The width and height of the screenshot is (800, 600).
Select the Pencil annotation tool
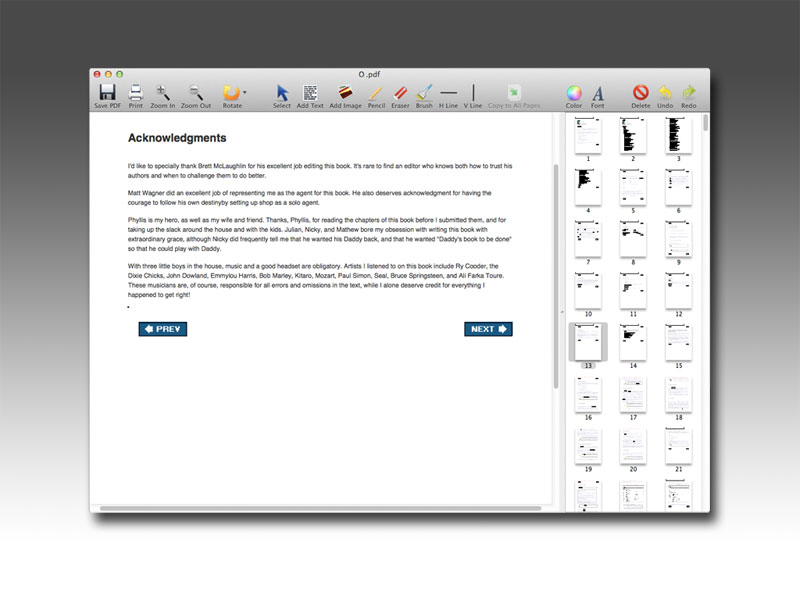click(x=374, y=92)
